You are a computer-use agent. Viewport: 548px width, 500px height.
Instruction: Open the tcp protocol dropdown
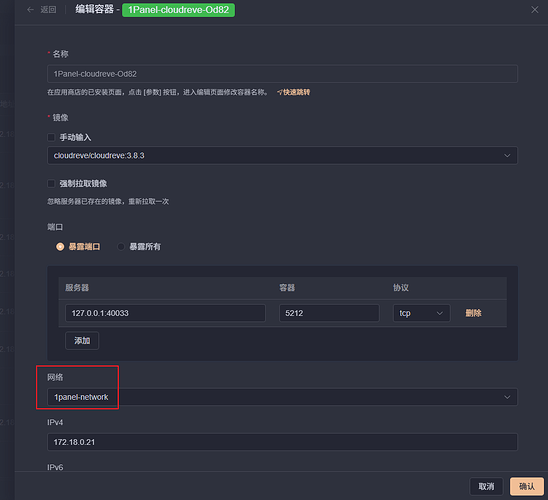pyautogui.click(x=421, y=313)
